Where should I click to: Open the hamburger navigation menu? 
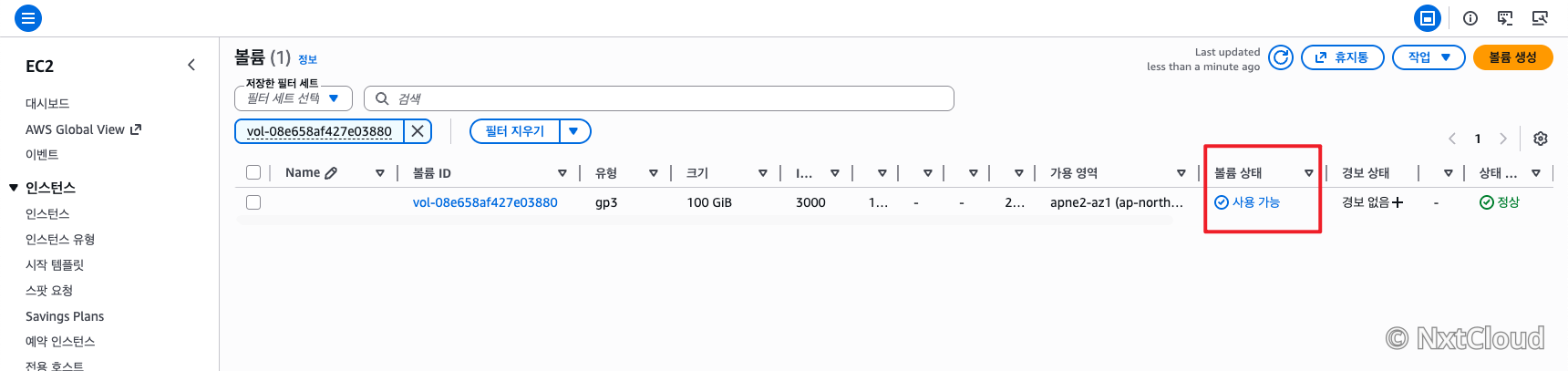click(x=28, y=17)
